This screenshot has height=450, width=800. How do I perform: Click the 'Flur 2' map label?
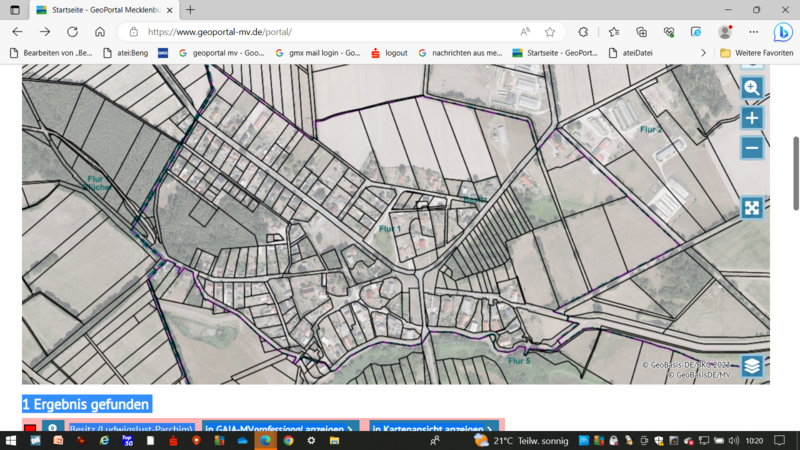click(x=651, y=130)
